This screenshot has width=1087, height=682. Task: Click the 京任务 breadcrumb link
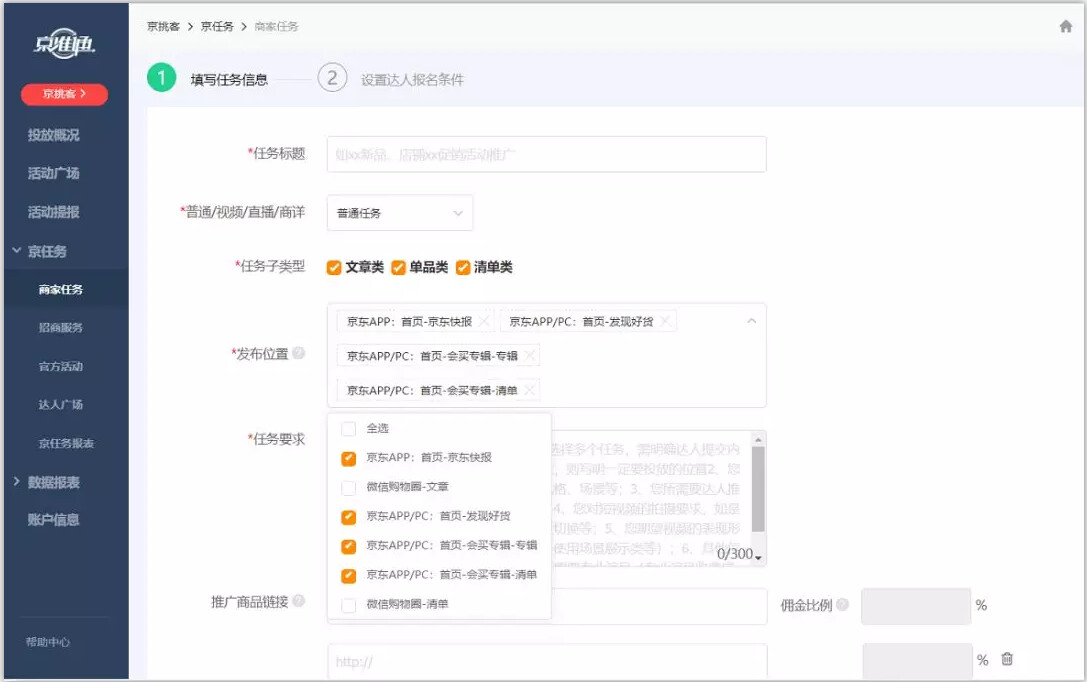pyautogui.click(x=217, y=26)
